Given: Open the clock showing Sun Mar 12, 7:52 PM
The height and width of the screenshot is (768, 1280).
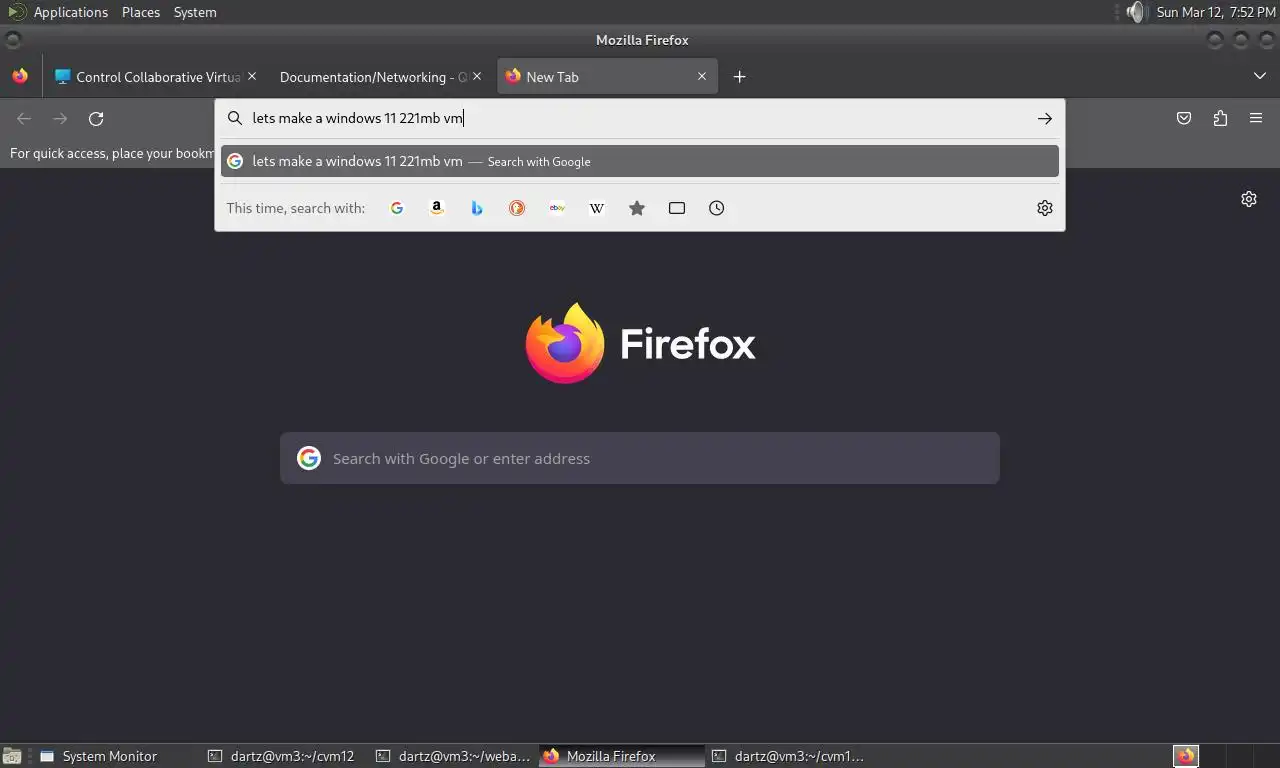Looking at the screenshot, I should (x=1216, y=12).
